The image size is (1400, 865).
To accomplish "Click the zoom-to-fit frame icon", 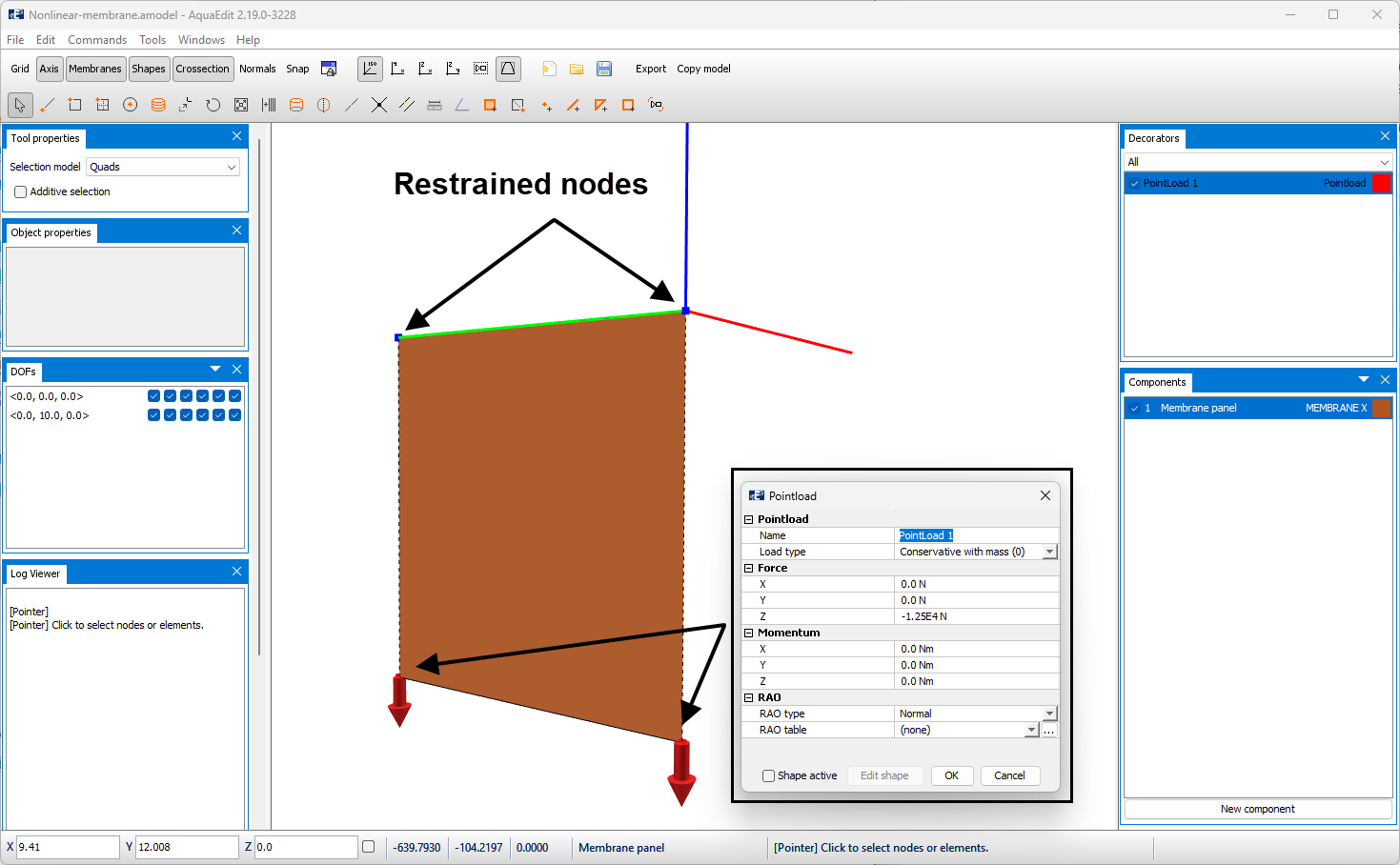I will click(241, 105).
